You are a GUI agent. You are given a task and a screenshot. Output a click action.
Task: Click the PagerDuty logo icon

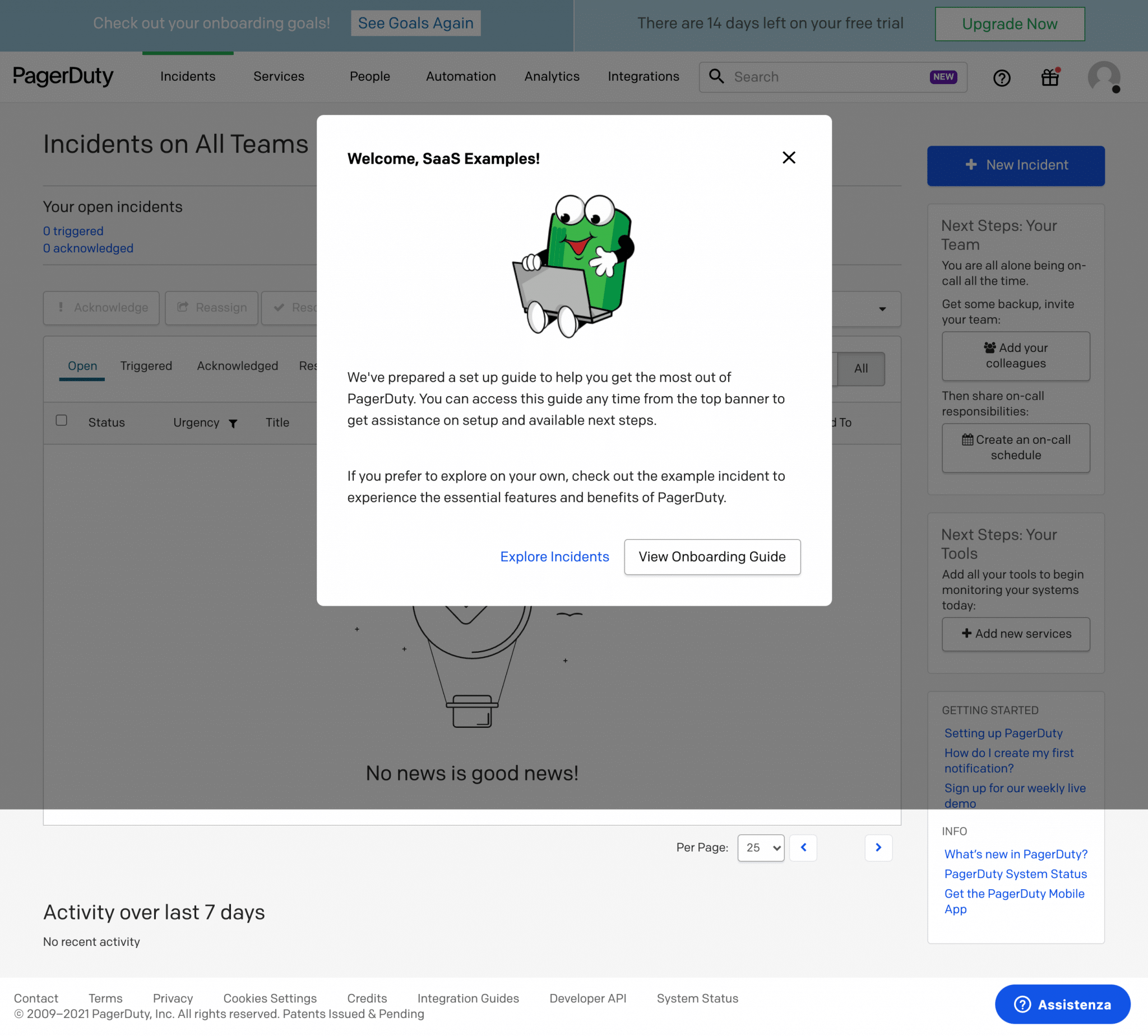62,77
